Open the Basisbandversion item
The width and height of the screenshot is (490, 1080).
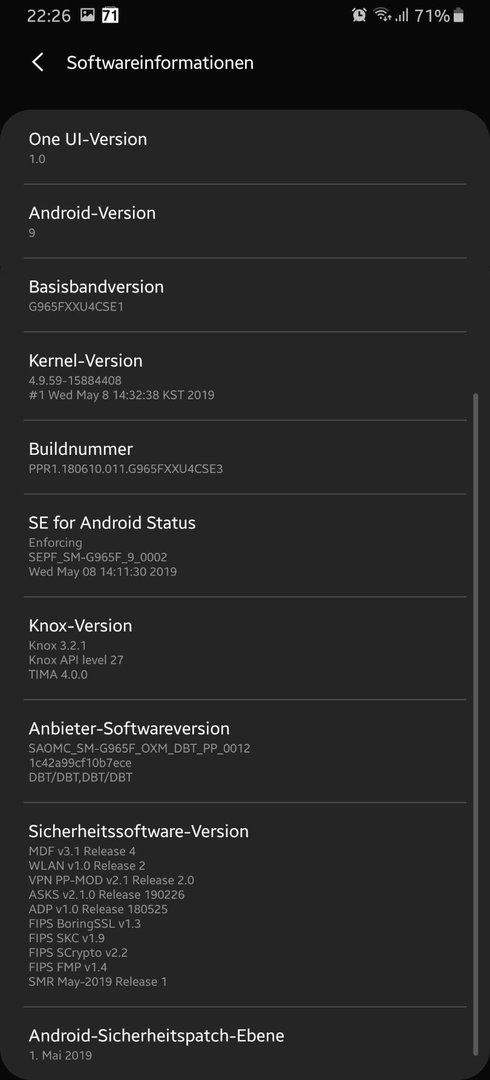tap(245, 295)
